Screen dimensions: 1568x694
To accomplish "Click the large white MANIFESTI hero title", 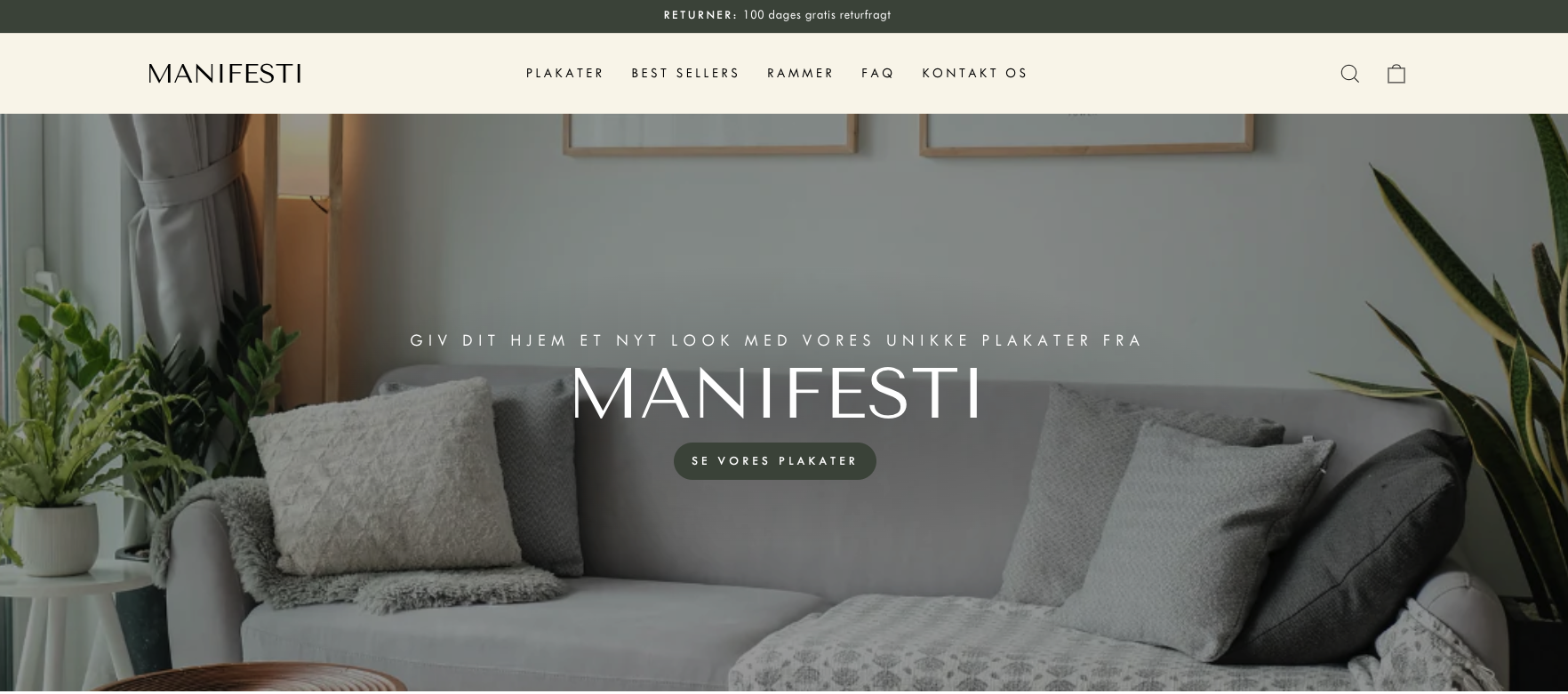I will point(776,394).
